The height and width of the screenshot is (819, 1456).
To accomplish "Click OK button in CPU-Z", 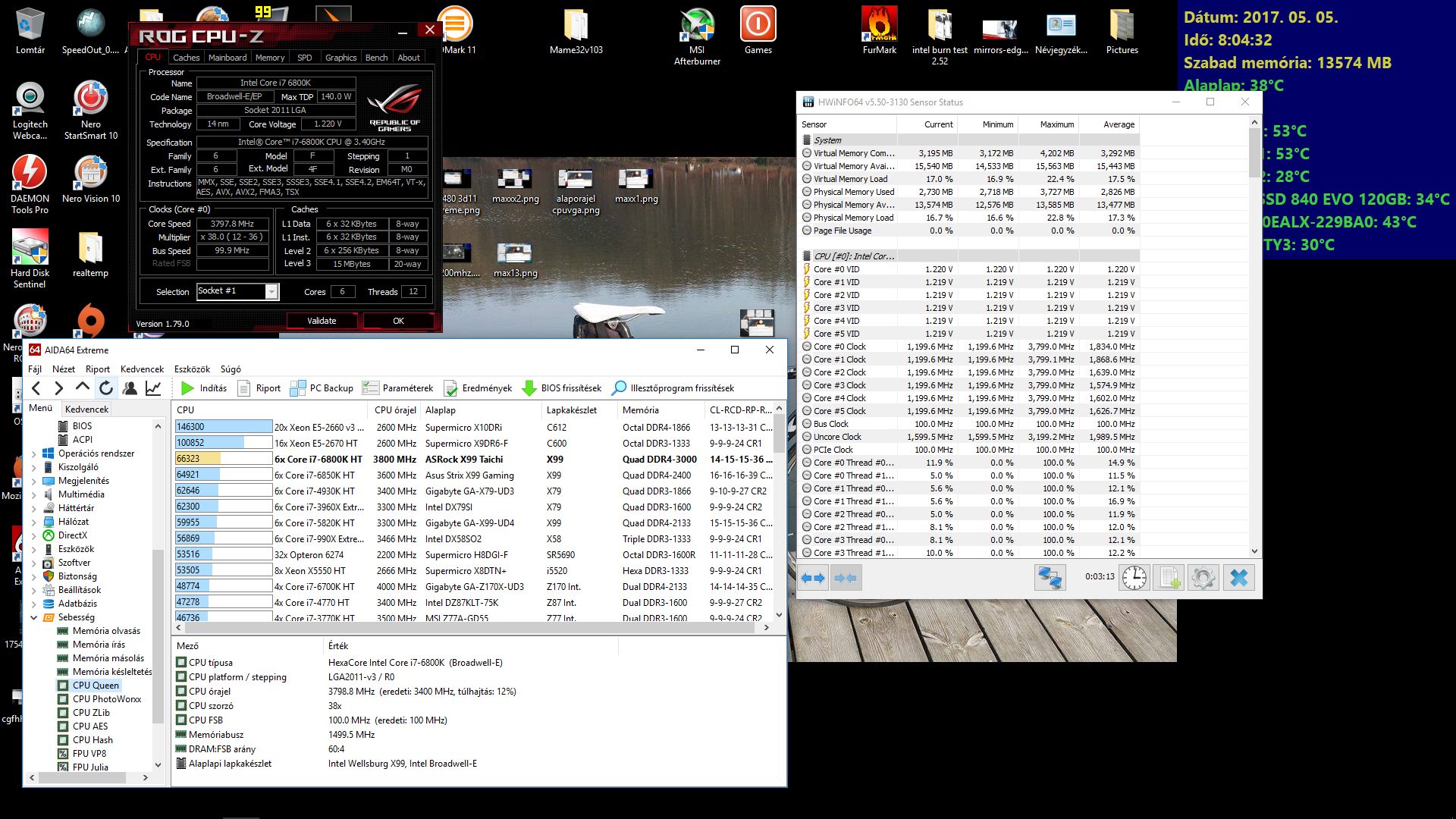I will [399, 321].
